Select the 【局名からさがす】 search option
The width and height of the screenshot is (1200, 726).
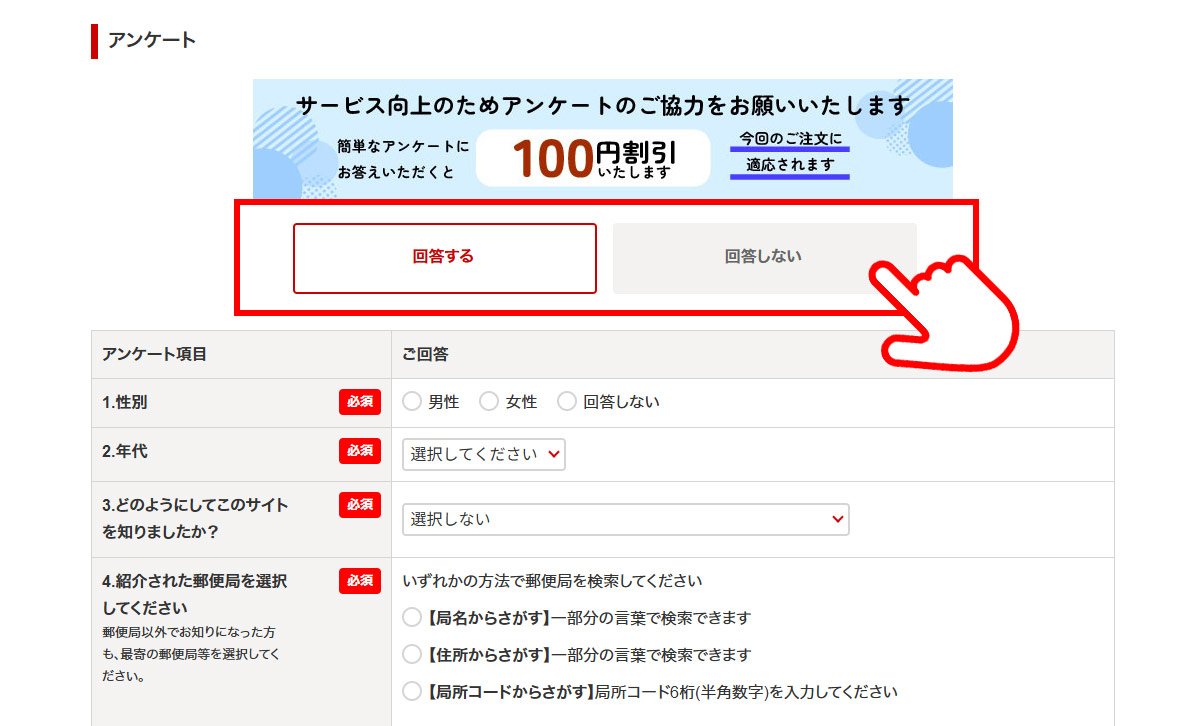pyautogui.click(x=412, y=618)
